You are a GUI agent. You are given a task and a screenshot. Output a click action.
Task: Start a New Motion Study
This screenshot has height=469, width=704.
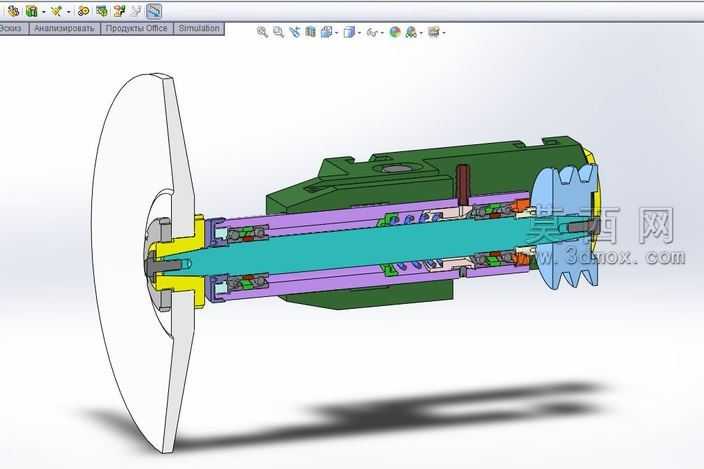click(83, 11)
